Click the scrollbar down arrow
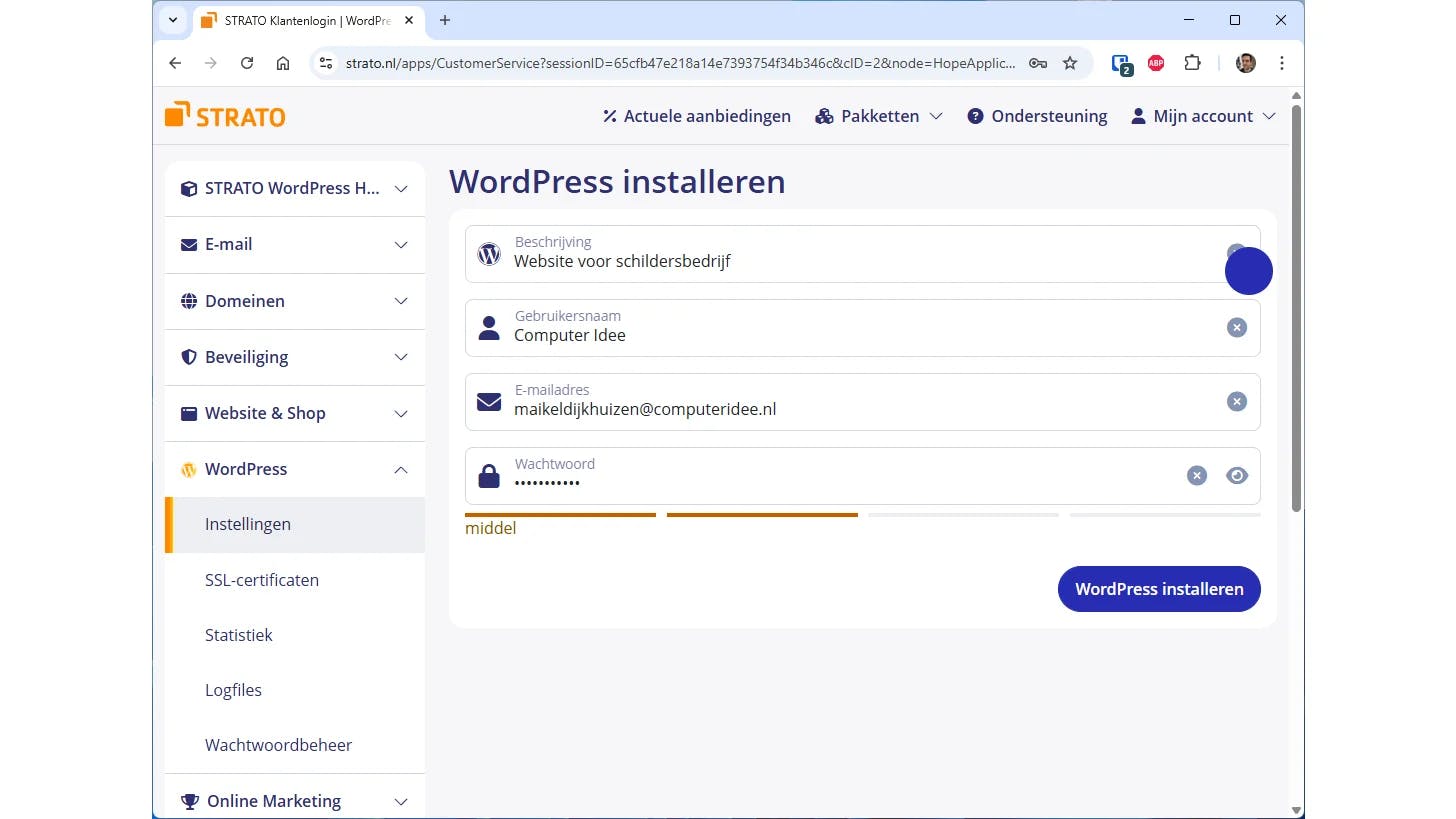The image size is (1456, 819). click(1297, 810)
